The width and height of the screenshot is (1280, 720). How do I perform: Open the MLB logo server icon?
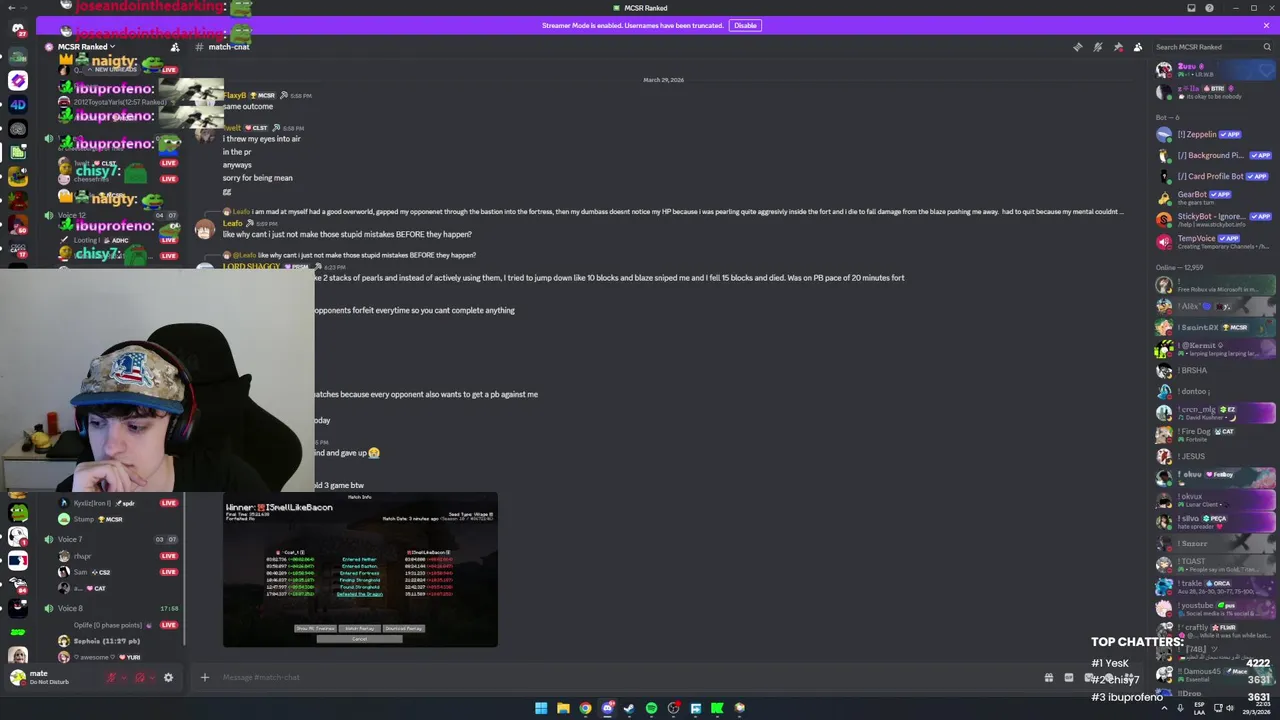click(x=18, y=560)
